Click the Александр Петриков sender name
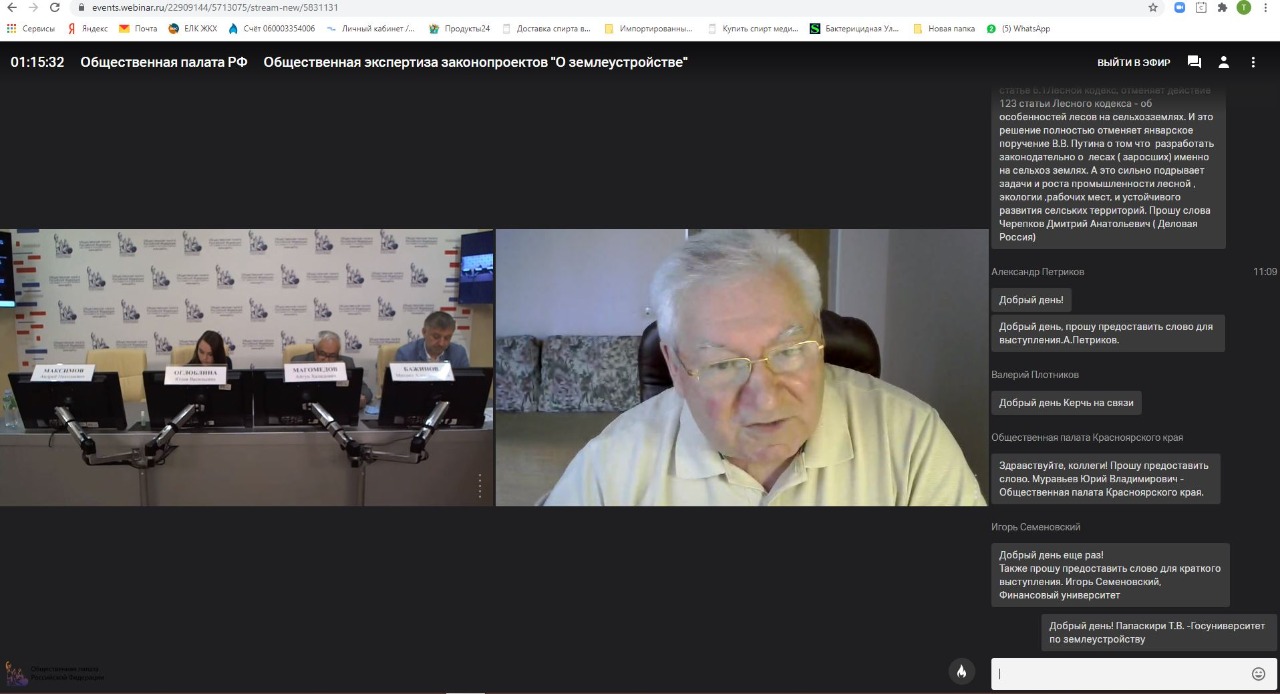This screenshot has width=1280, height=694. (x=1037, y=272)
